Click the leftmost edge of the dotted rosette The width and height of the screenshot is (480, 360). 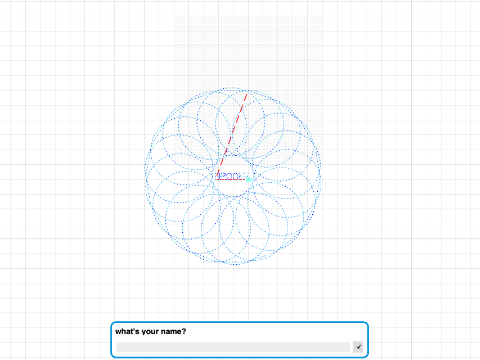coord(146,176)
